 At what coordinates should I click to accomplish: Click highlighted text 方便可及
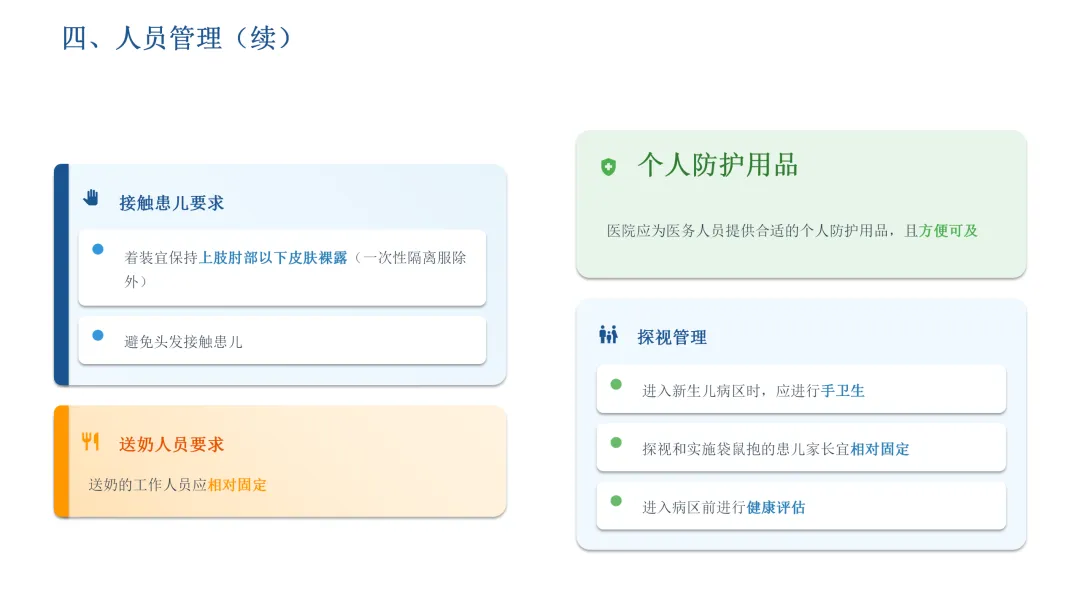[948, 231]
